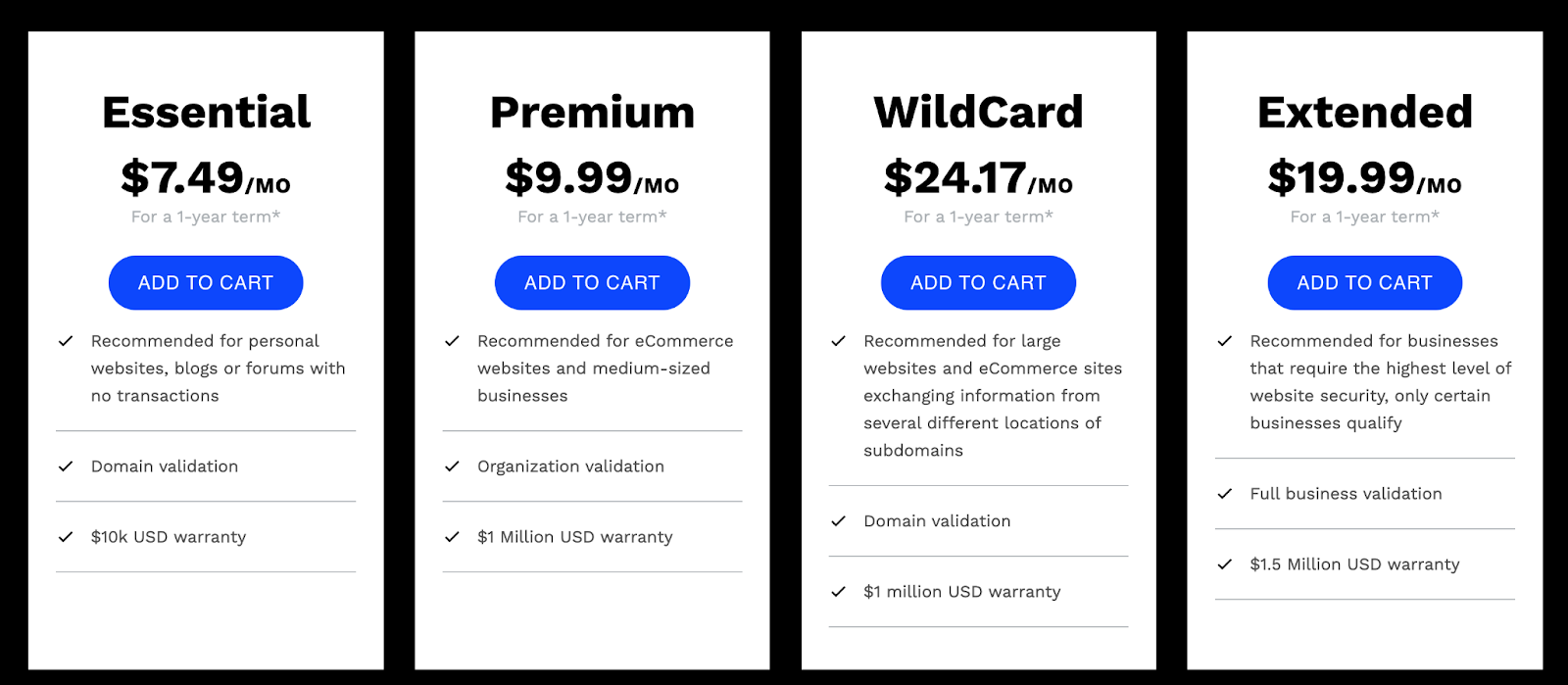This screenshot has width=1568, height=685.
Task: Click checkmark beside WildCard Domain validation
Action: coord(838,521)
